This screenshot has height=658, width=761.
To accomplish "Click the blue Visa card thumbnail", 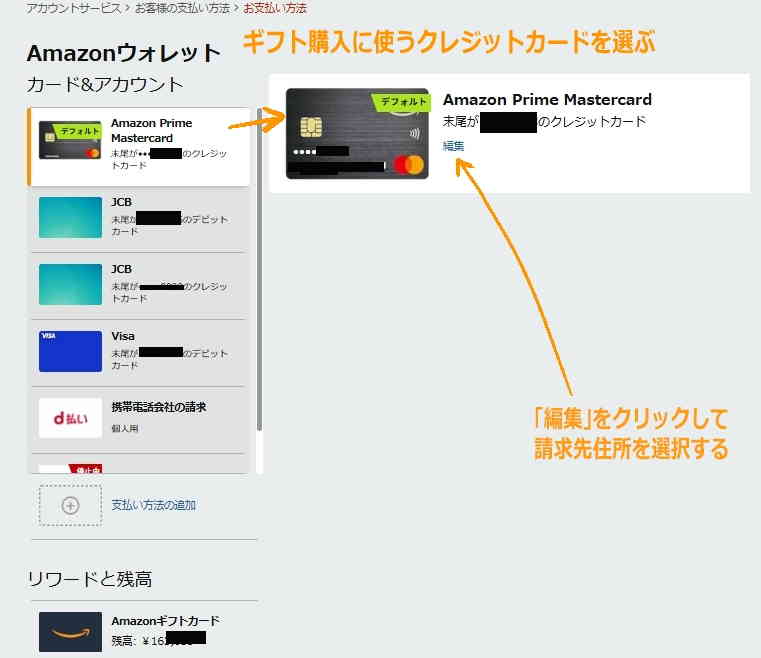I will click(70, 351).
